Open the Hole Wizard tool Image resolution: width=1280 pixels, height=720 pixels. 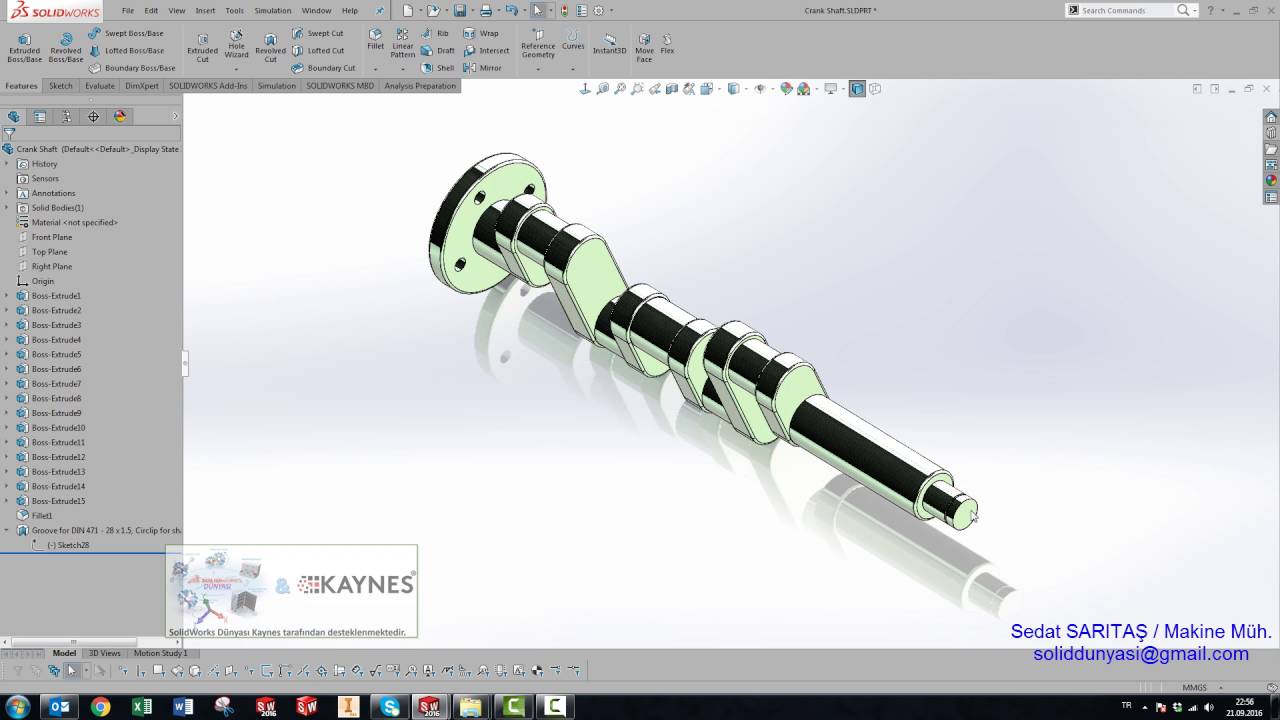(x=236, y=45)
